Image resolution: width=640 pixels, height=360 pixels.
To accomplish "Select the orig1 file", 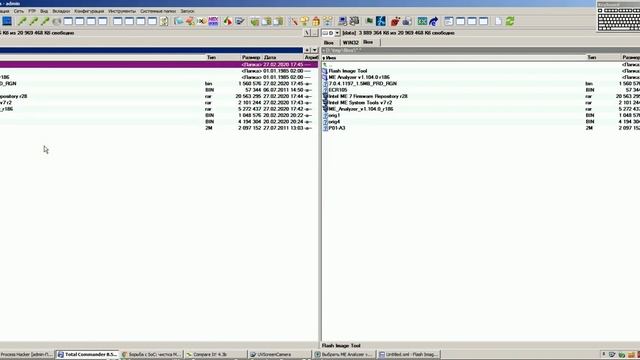I will coord(334,116).
